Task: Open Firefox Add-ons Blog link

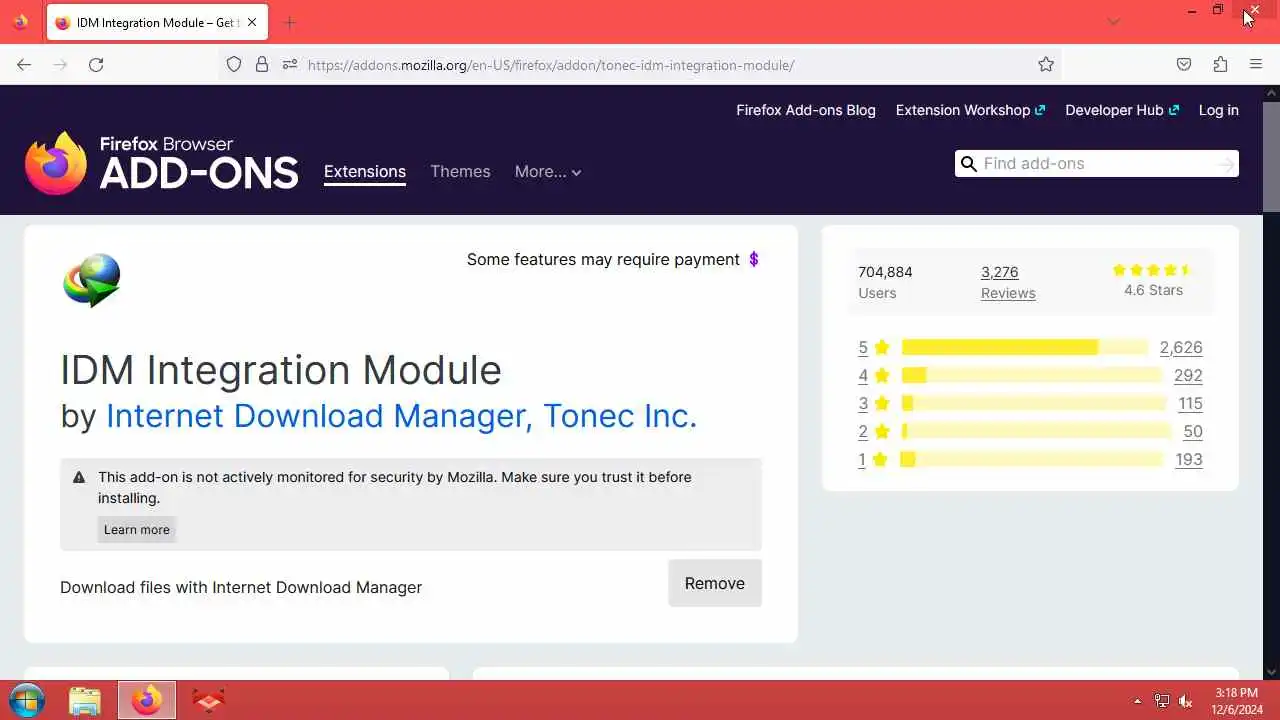Action: point(806,110)
